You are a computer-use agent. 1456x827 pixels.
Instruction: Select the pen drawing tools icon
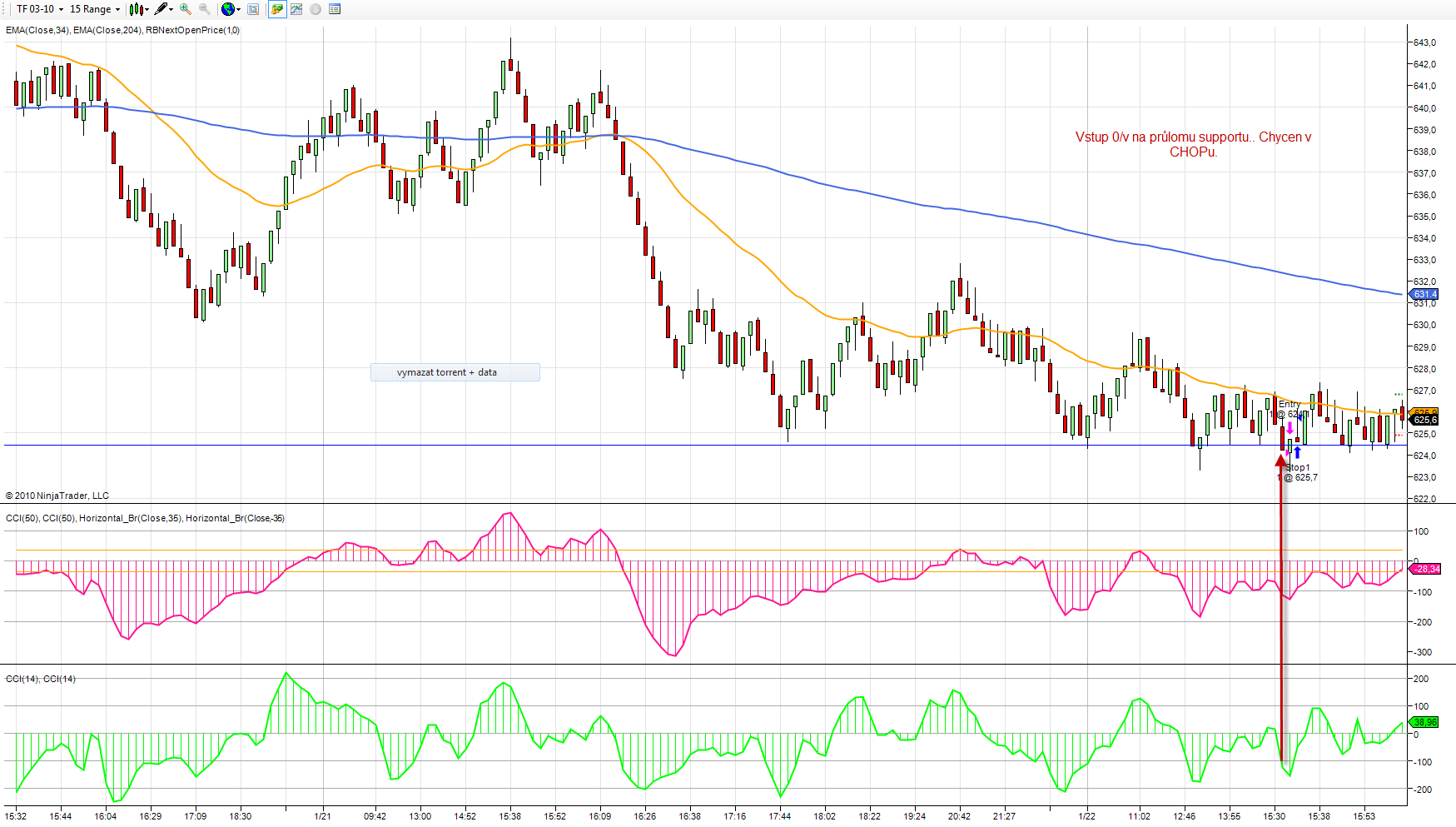pos(162,9)
